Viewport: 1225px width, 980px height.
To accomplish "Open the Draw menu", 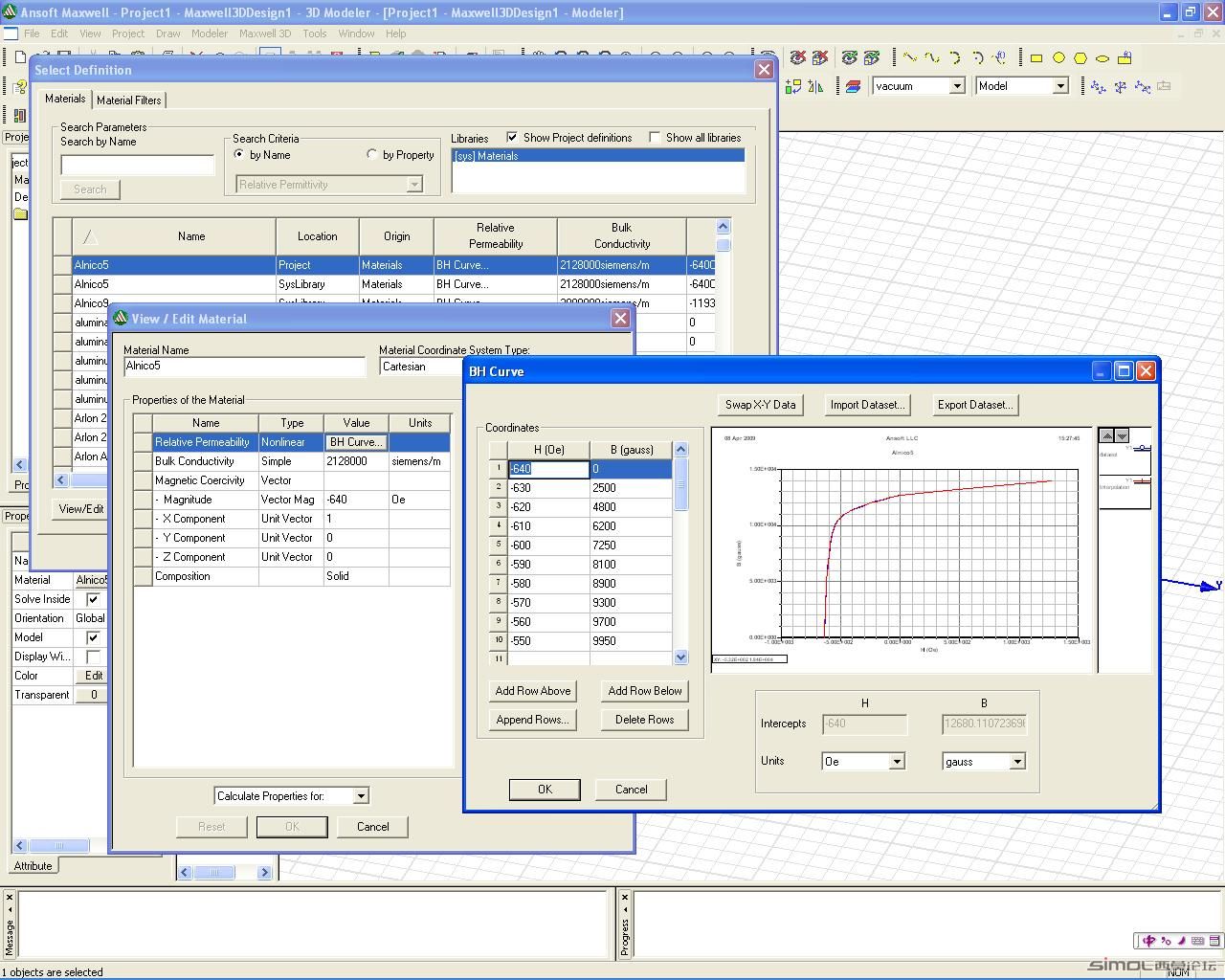I will (168, 33).
